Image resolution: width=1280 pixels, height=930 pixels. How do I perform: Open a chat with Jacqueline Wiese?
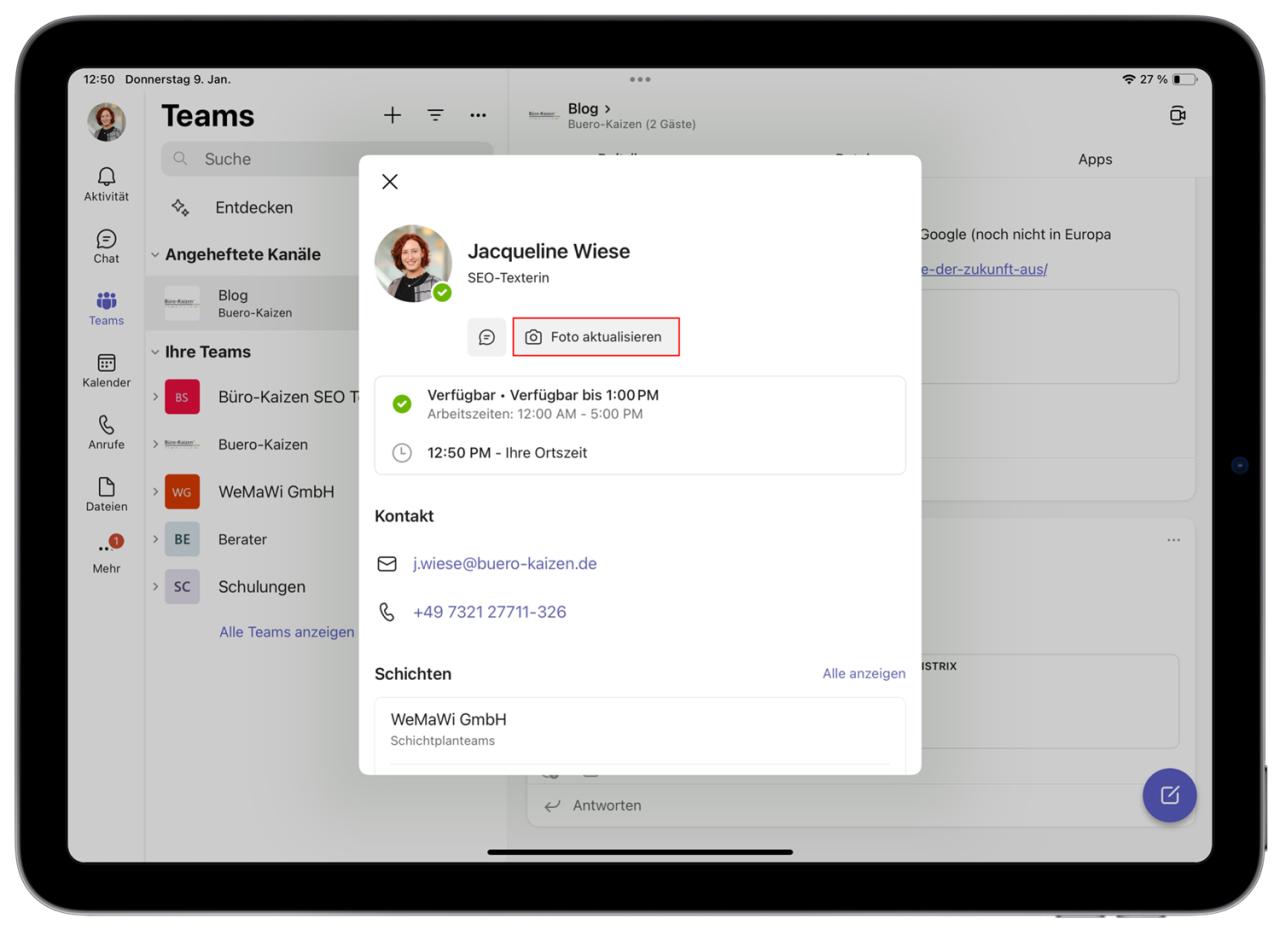tap(487, 337)
